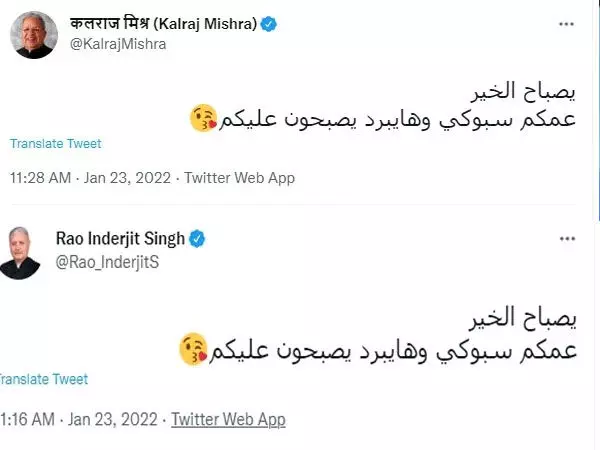Click the verified badge beside Rao Inderjit Singh
The width and height of the screenshot is (600, 450).
click(x=198, y=239)
